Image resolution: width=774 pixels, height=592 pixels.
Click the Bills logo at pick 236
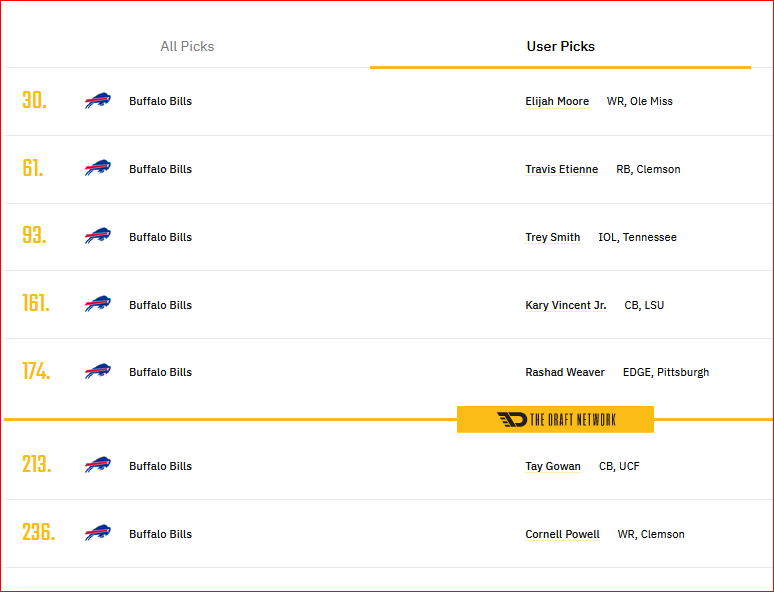pyautogui.click(x=98, y=533)
